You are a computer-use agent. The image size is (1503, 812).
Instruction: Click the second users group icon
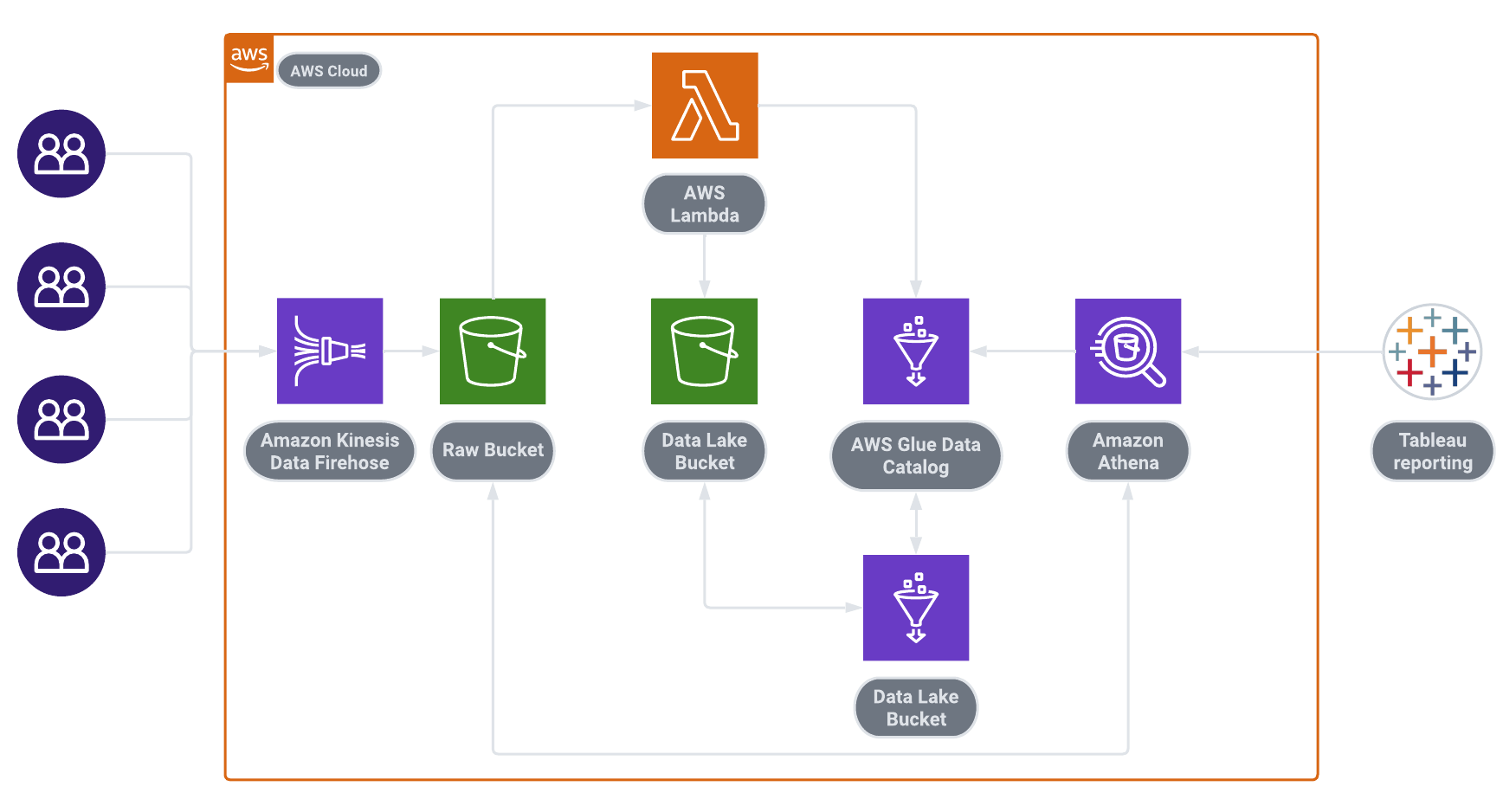[61, 287]
